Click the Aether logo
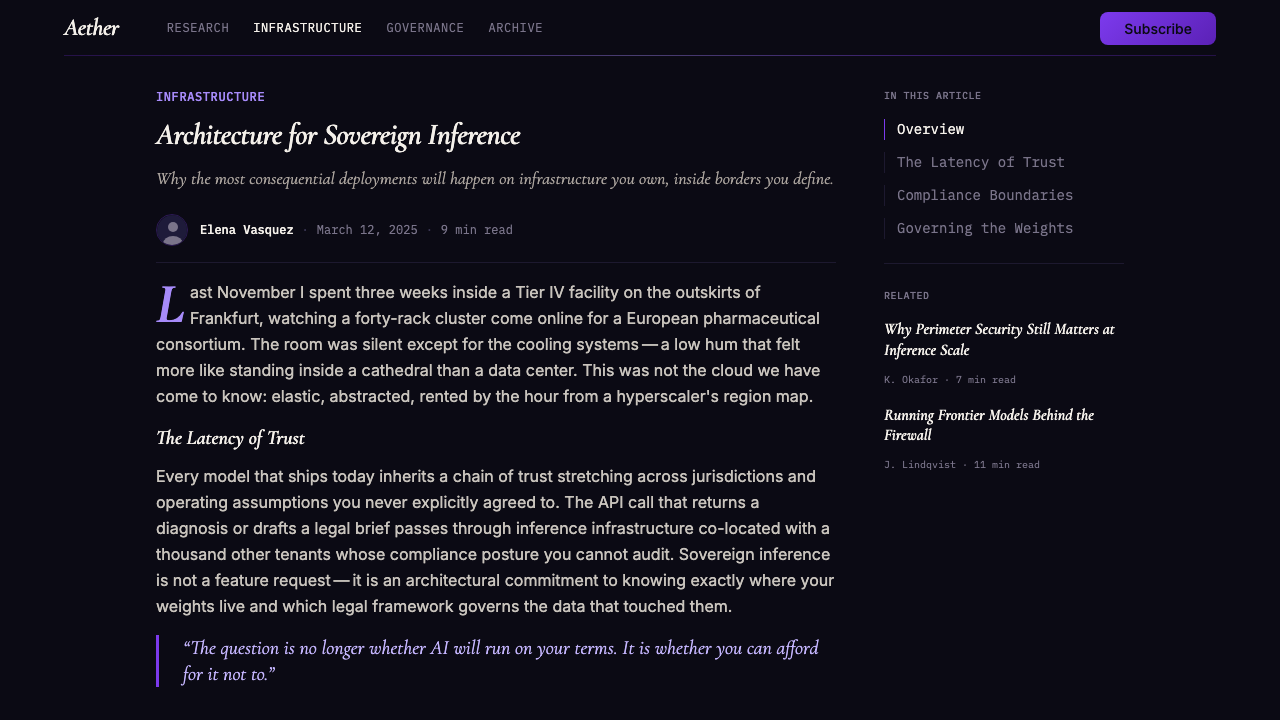Image resolution: width=1280 pixels, height=720 pixels. [x=91, y=28]
